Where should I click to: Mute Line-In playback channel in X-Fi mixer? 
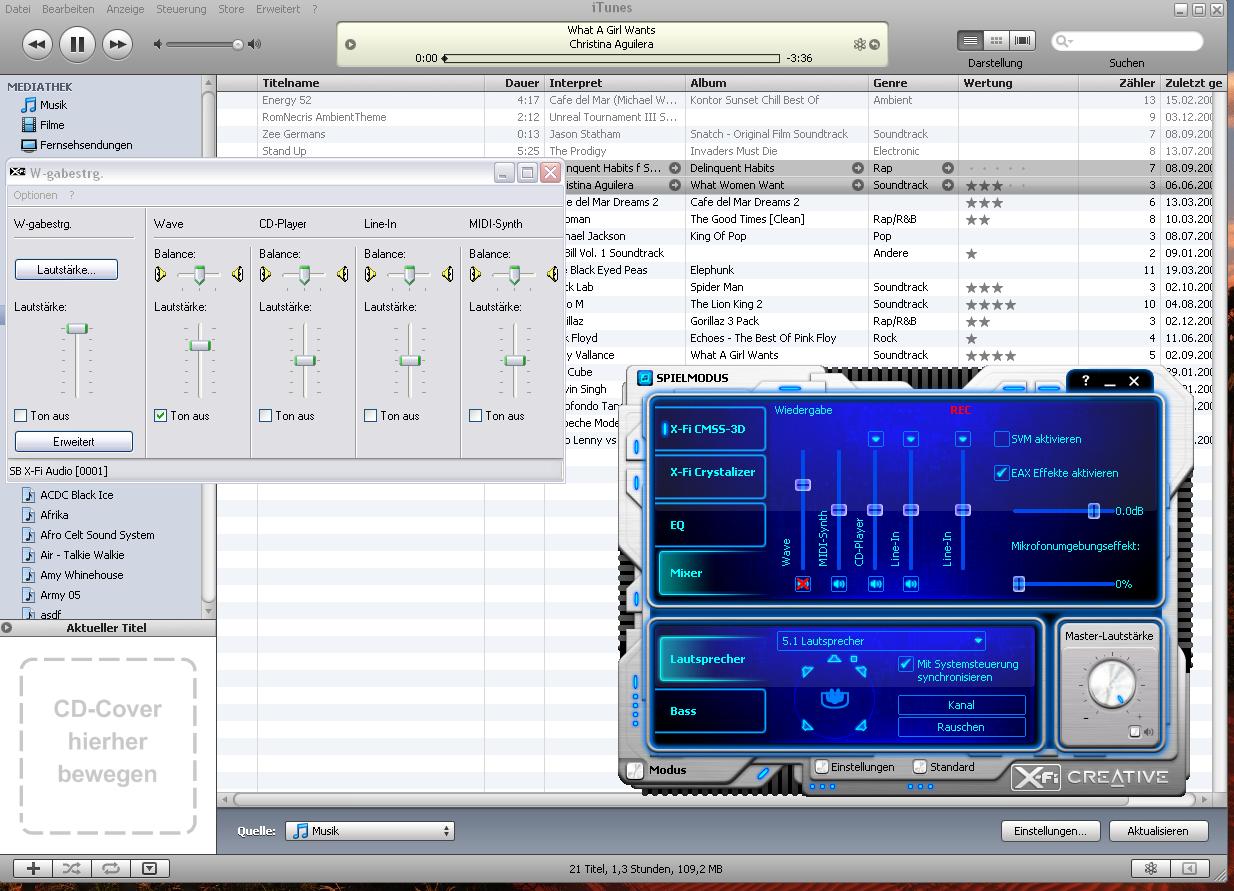(x=911, y=584)
